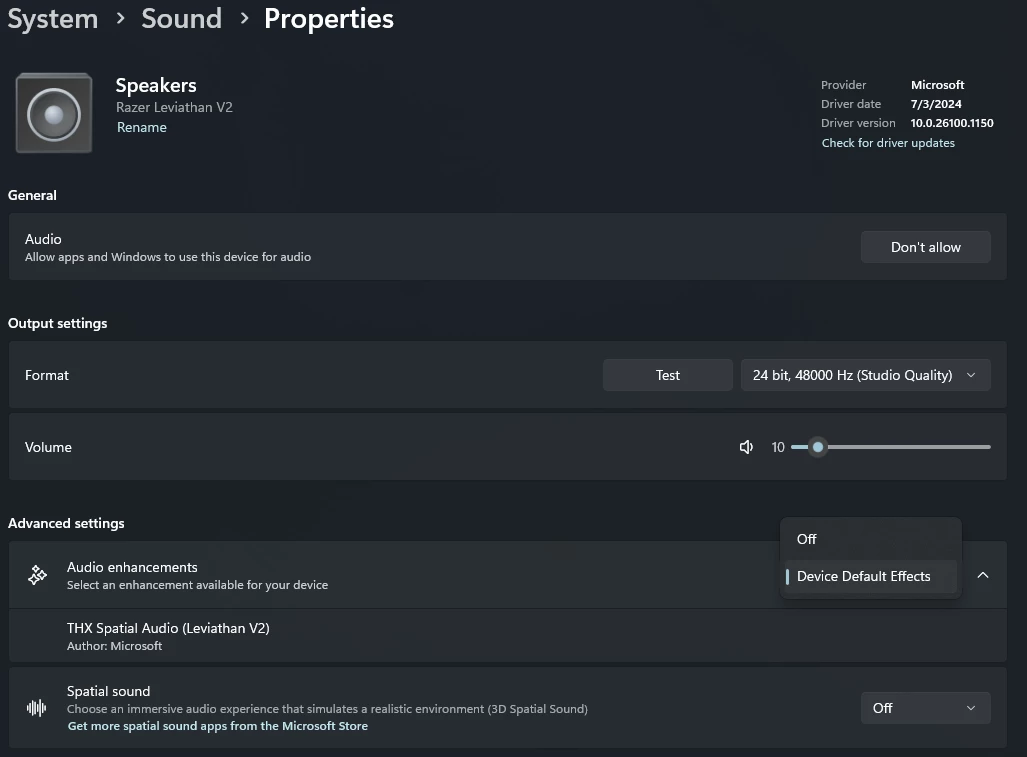Click the Output settings heading
Image resolution: width=1027 pixels, height=757 pixels.
pos(58,323)
